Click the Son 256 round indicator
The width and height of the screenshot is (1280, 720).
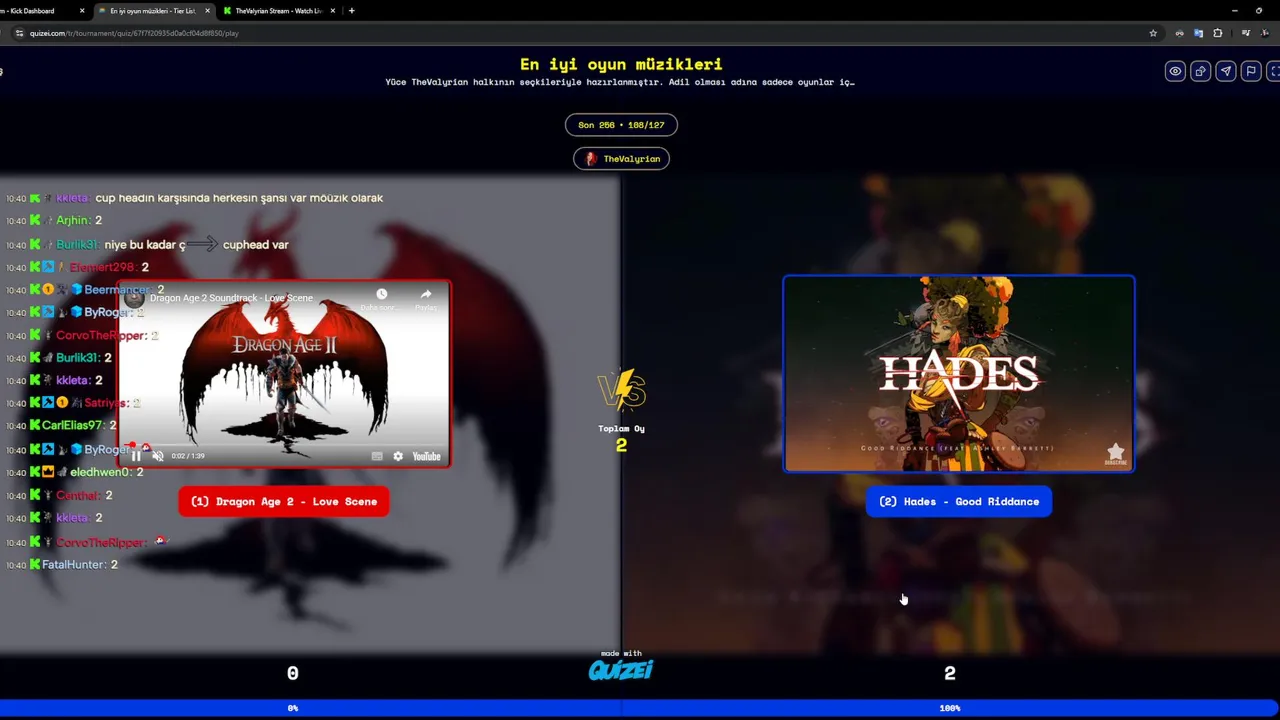[x=621, y=125]
